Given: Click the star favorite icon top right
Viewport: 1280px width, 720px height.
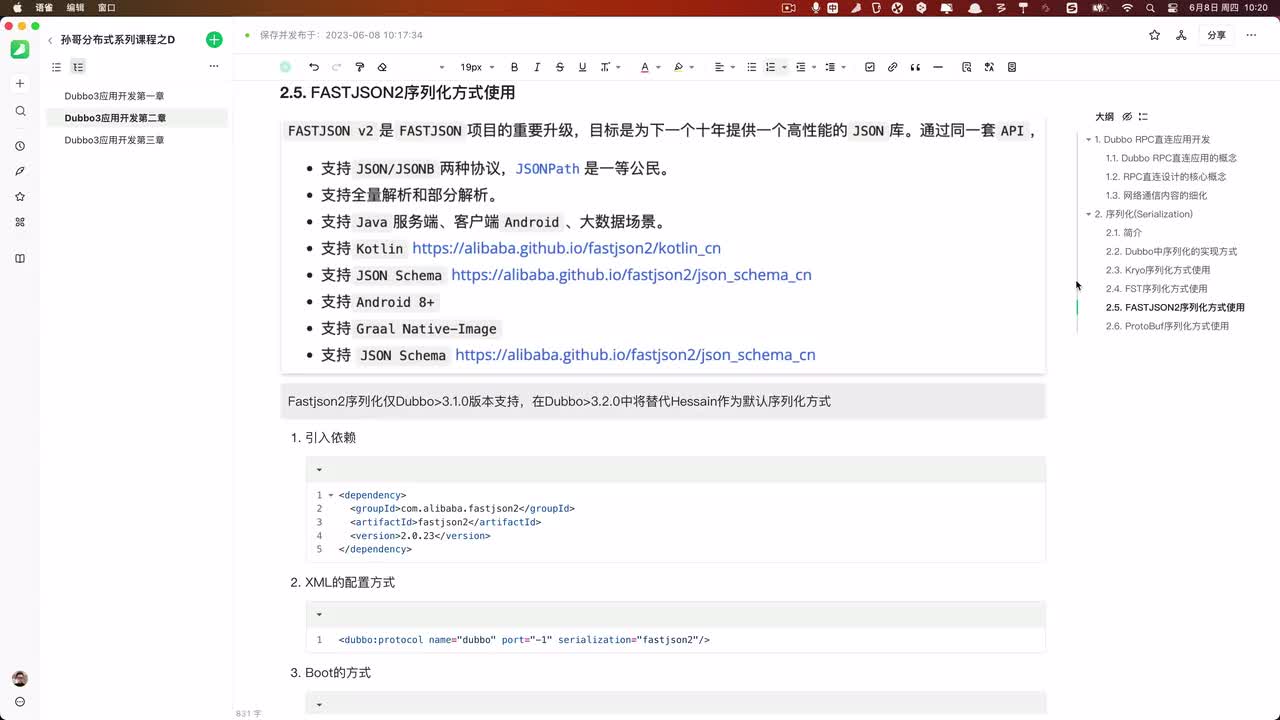Looking at the screenshot, I should [1155, 35].
